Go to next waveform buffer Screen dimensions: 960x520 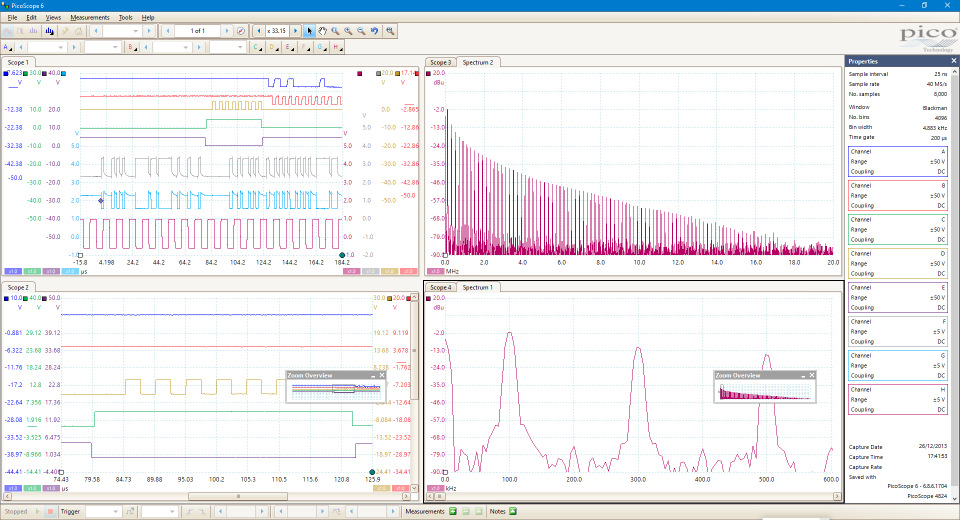tap(227, 31)
